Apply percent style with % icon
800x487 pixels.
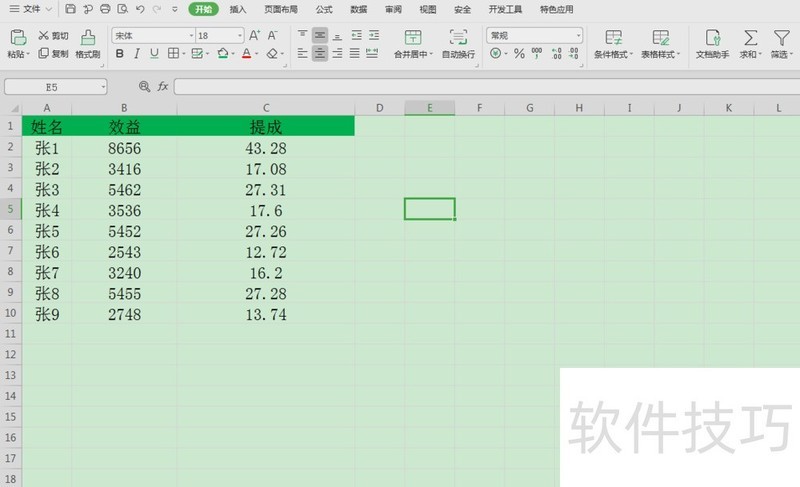519,53
